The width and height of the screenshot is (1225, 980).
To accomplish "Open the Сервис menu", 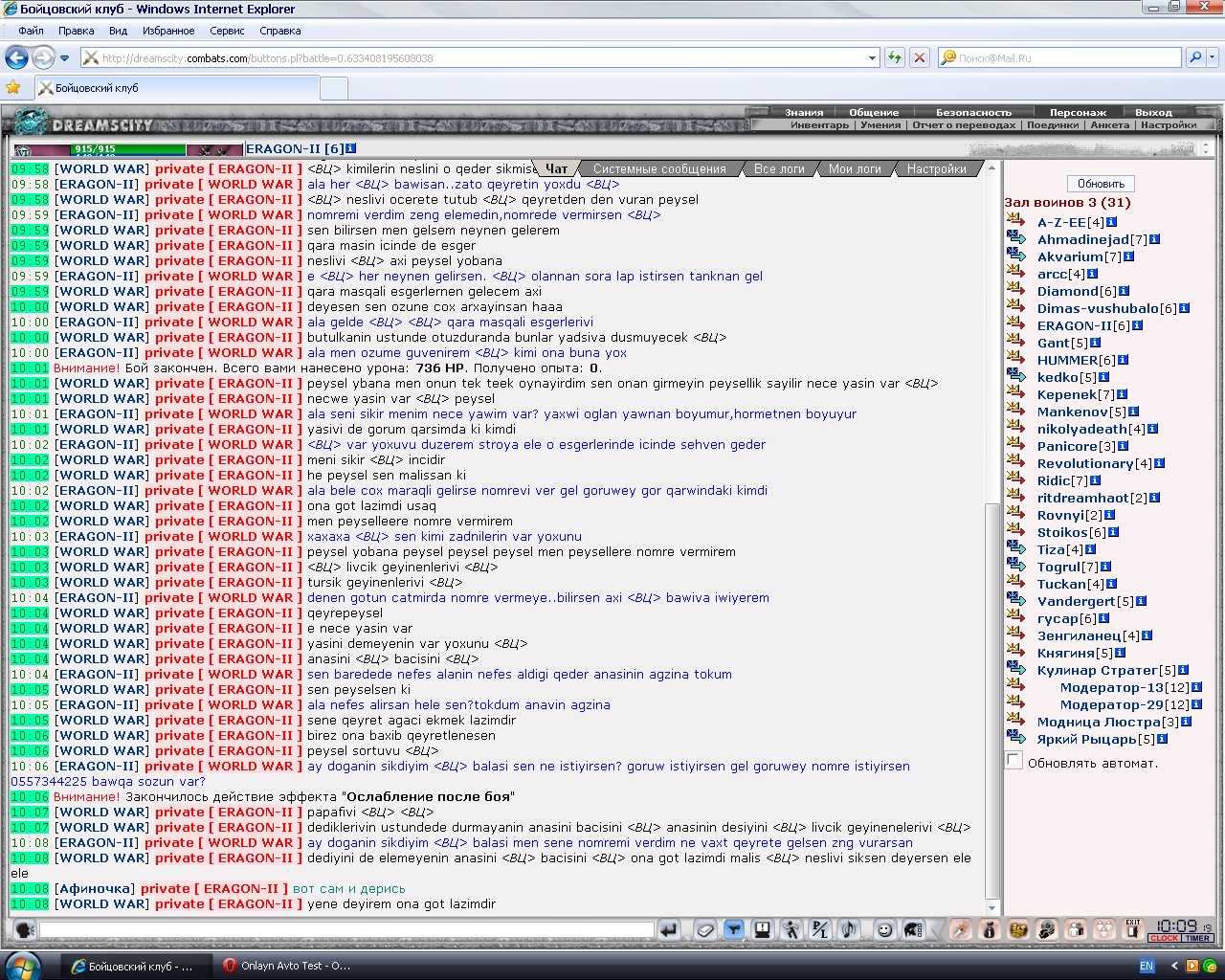I will tap(227, 31).
